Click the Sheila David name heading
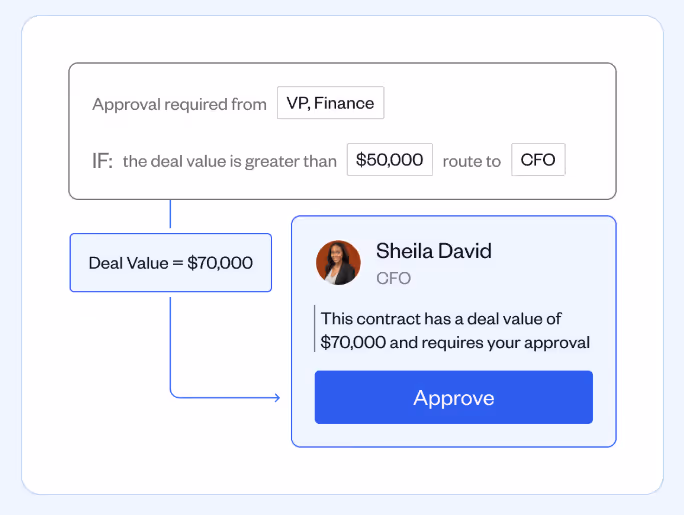Screen dimensions: 684x515 pos(434,251)
